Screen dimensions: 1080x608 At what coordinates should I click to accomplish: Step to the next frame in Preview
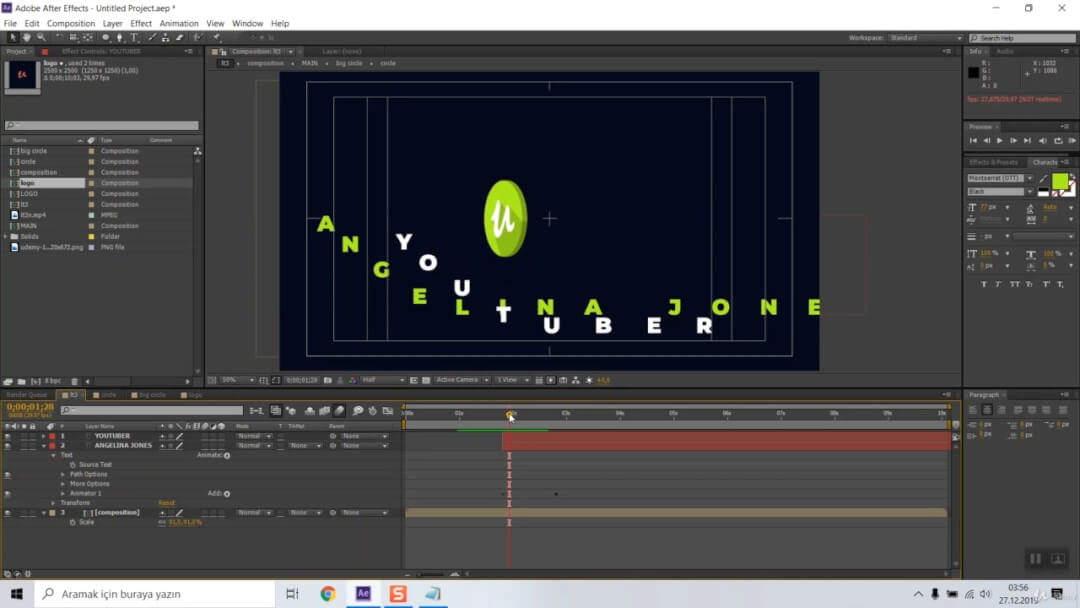1013,140
